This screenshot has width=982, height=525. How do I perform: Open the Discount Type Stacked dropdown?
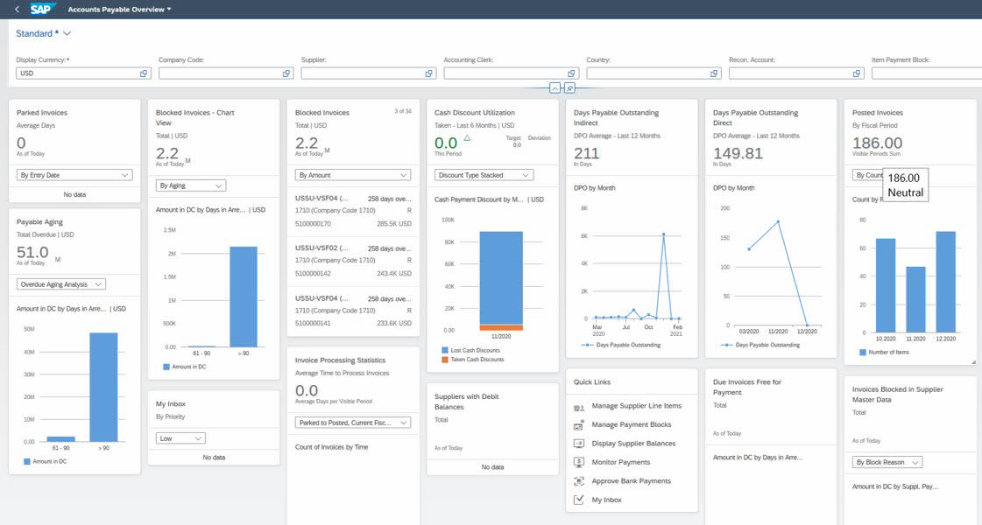pos(484,175)
